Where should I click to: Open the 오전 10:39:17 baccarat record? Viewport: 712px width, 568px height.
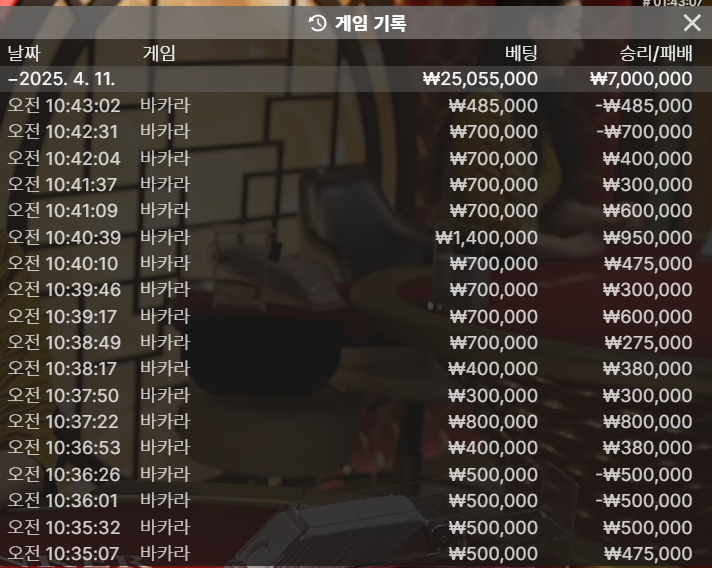click(356, 316)
